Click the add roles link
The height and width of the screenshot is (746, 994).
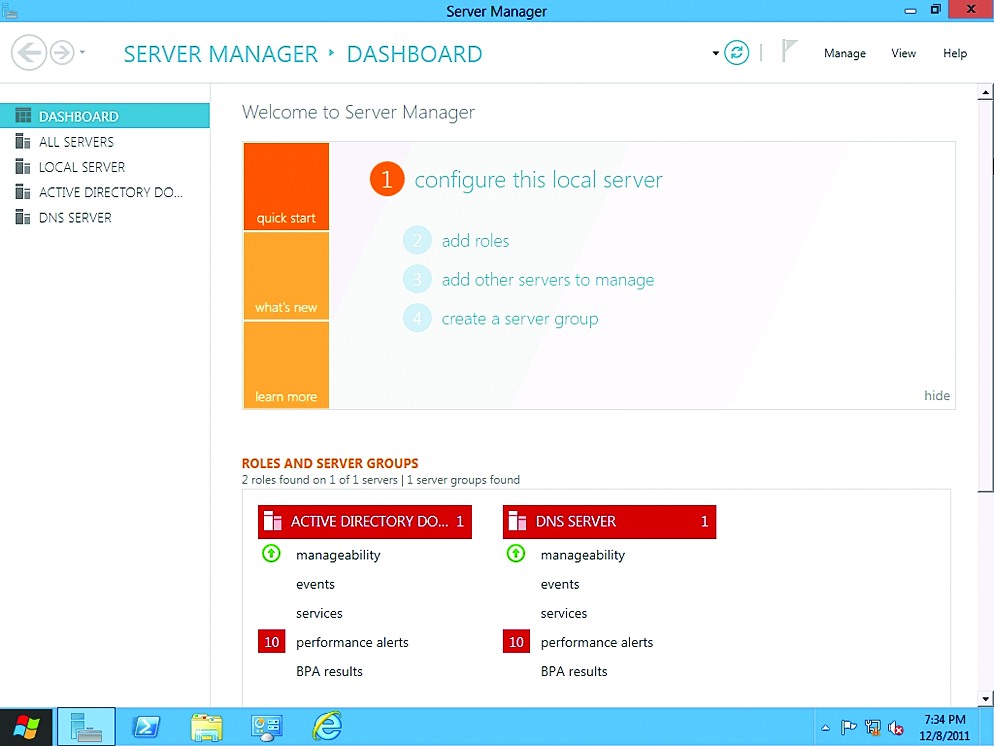tap(475, 241)
